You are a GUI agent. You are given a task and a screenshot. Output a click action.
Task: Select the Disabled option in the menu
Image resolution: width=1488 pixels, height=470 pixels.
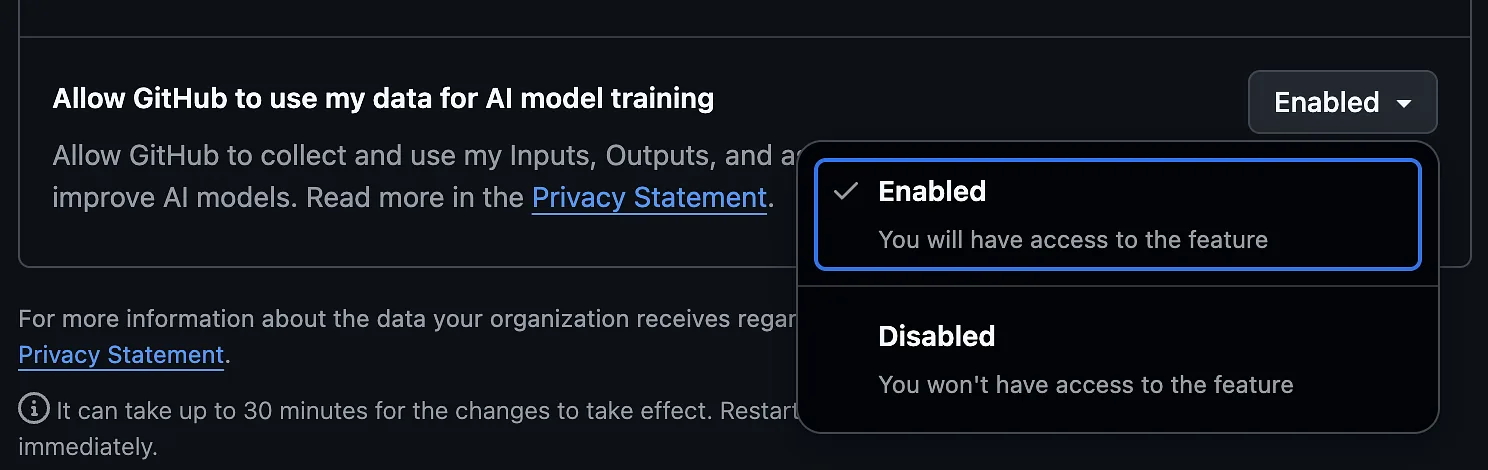[1117, 358]
